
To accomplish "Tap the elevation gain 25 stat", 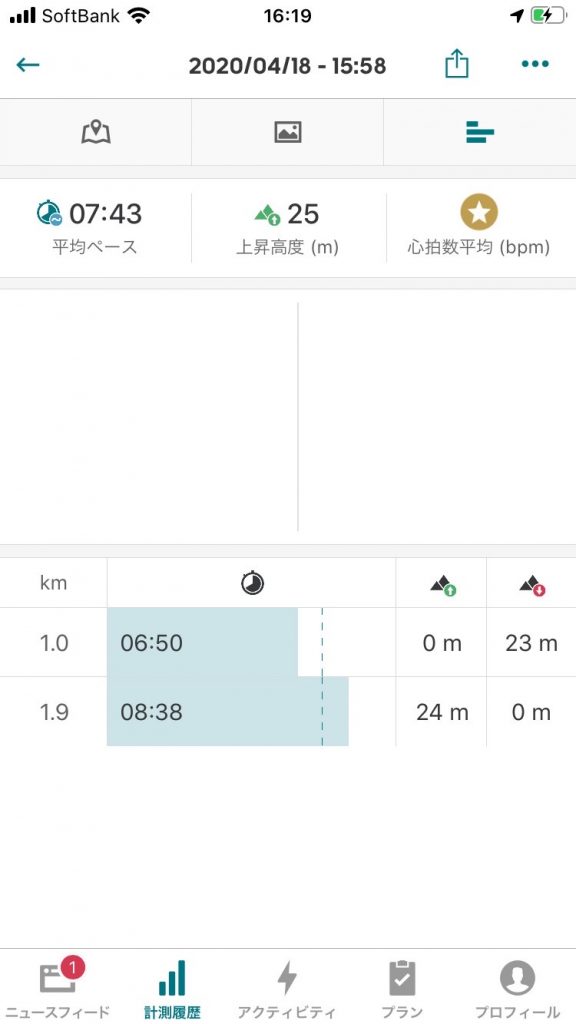I will [x=287, y=227].
